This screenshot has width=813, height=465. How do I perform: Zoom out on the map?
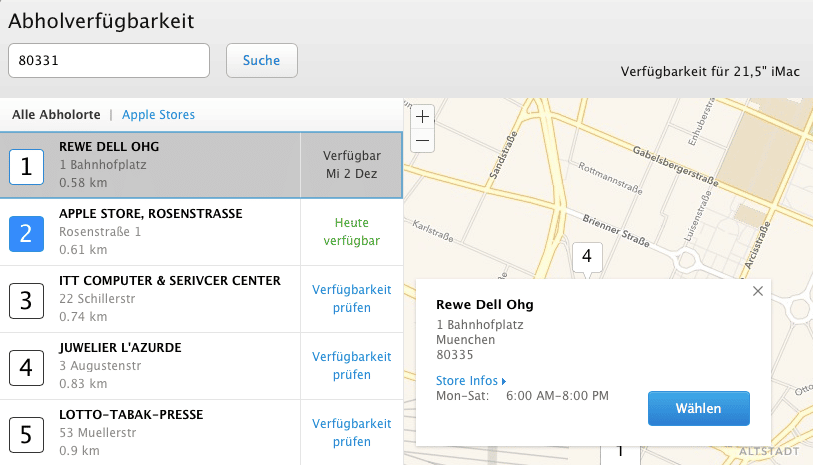[x=423, y=140]
